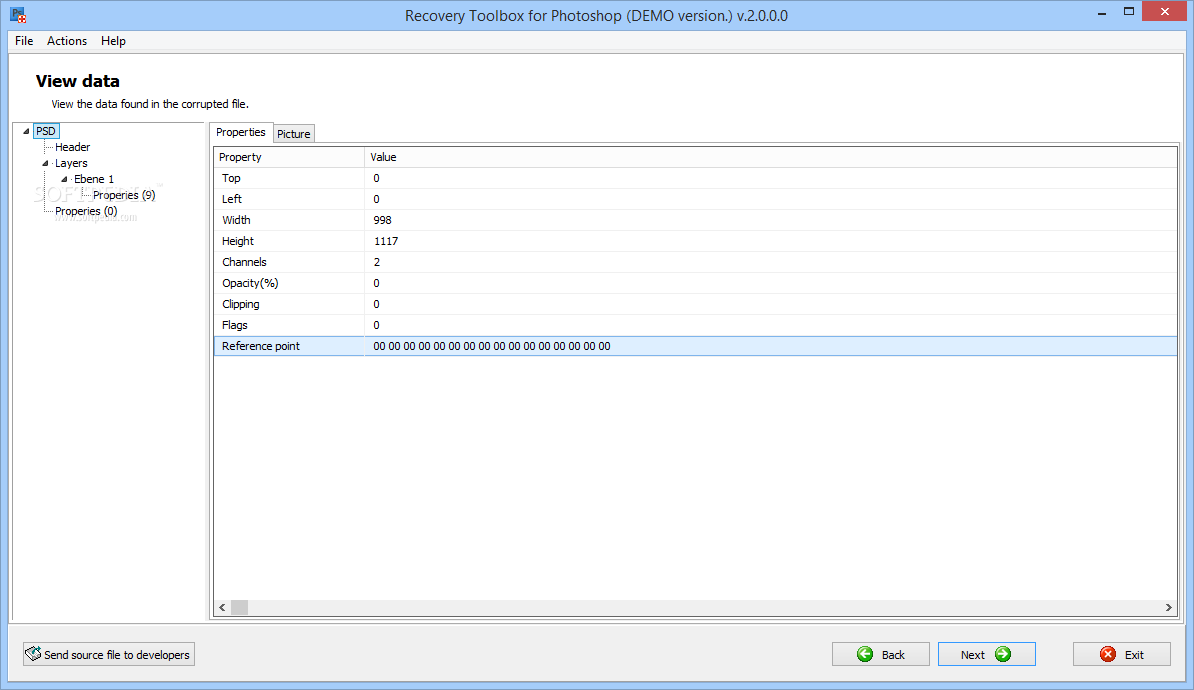Click the Exit button label
1194x690 pixels.
tap(1134, 655)
